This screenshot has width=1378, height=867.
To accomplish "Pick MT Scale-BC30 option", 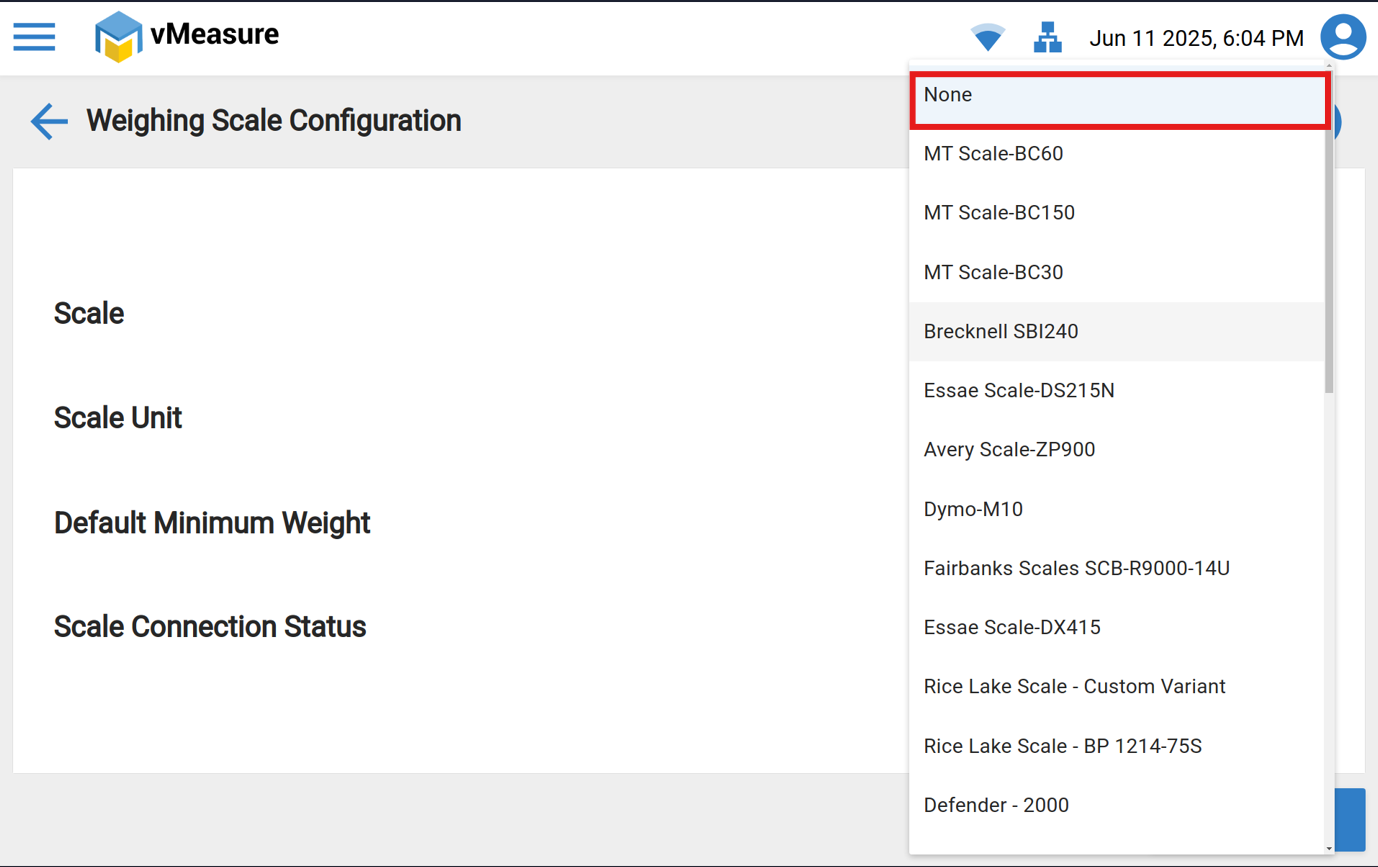I will [1116, 272].
